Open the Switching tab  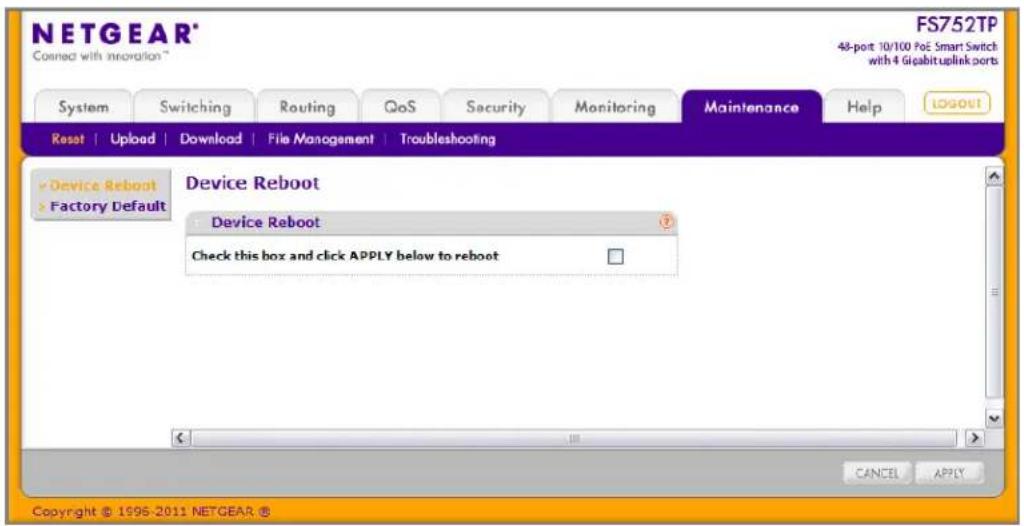pyautogui.click(x=195, y=107)
